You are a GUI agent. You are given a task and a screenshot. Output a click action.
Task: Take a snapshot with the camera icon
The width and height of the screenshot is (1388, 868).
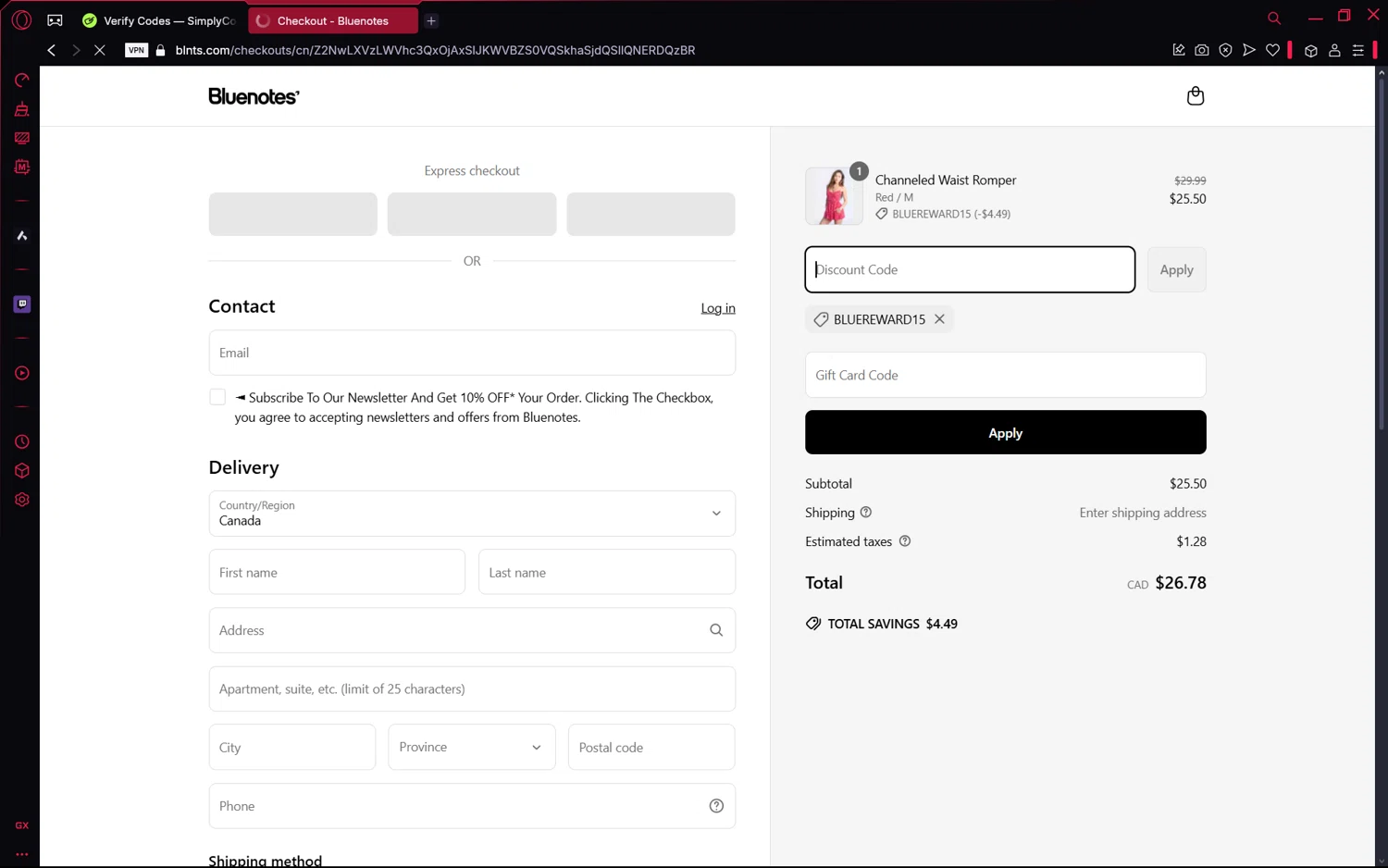point(1201,50)
